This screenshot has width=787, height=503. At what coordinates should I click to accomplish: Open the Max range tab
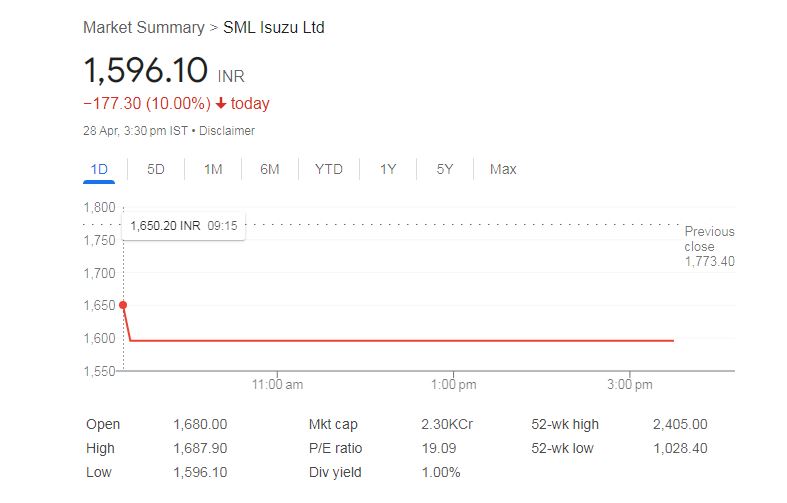(503, 169)
